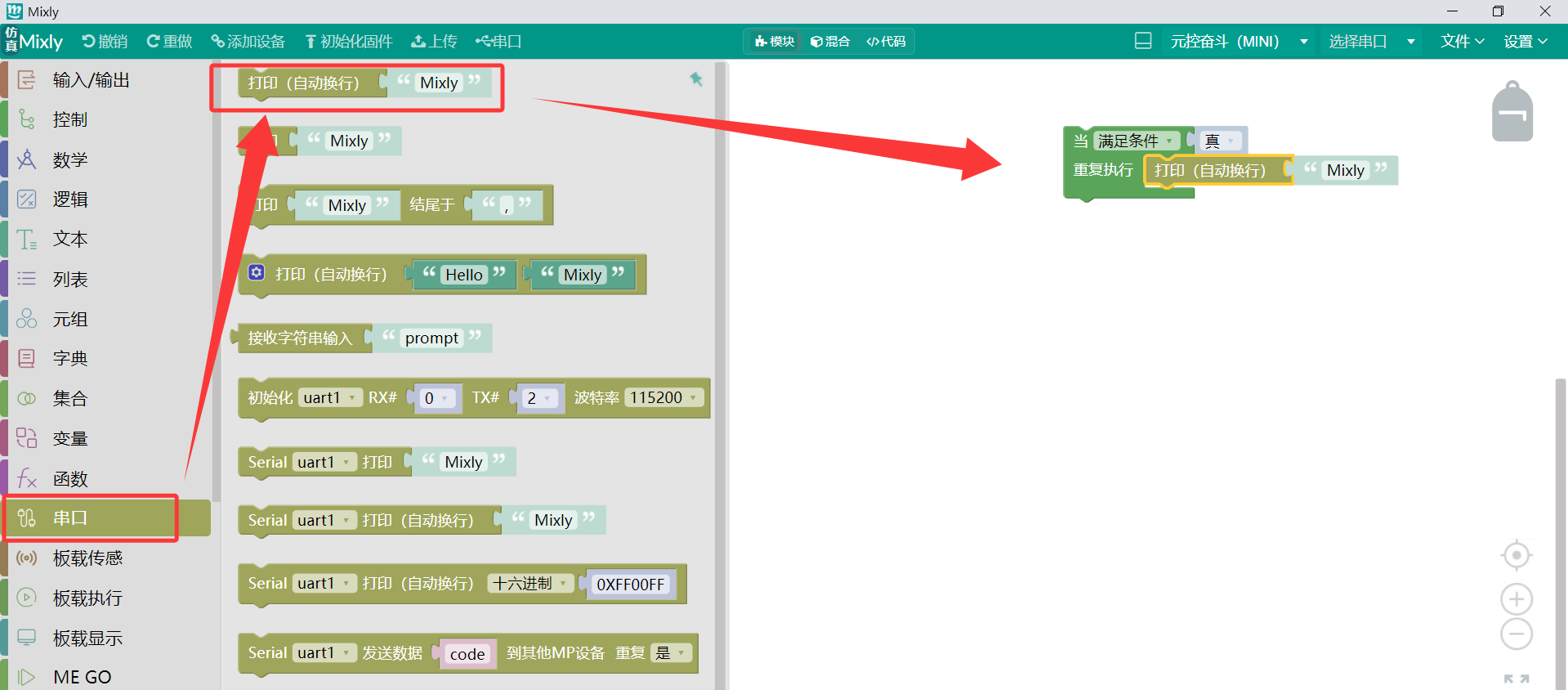Click the 撤销 undo button
1568x690 pixels.
pyautogui.click(x=105, y=42)
